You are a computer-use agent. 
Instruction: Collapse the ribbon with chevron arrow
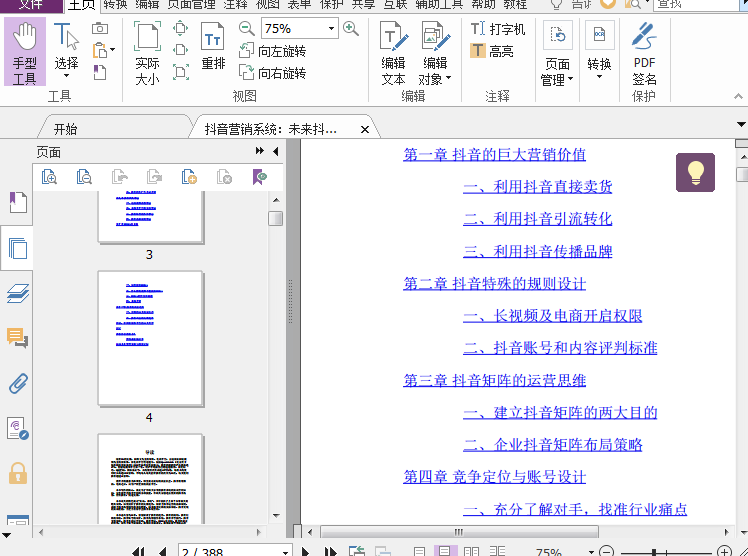point(738,96)
